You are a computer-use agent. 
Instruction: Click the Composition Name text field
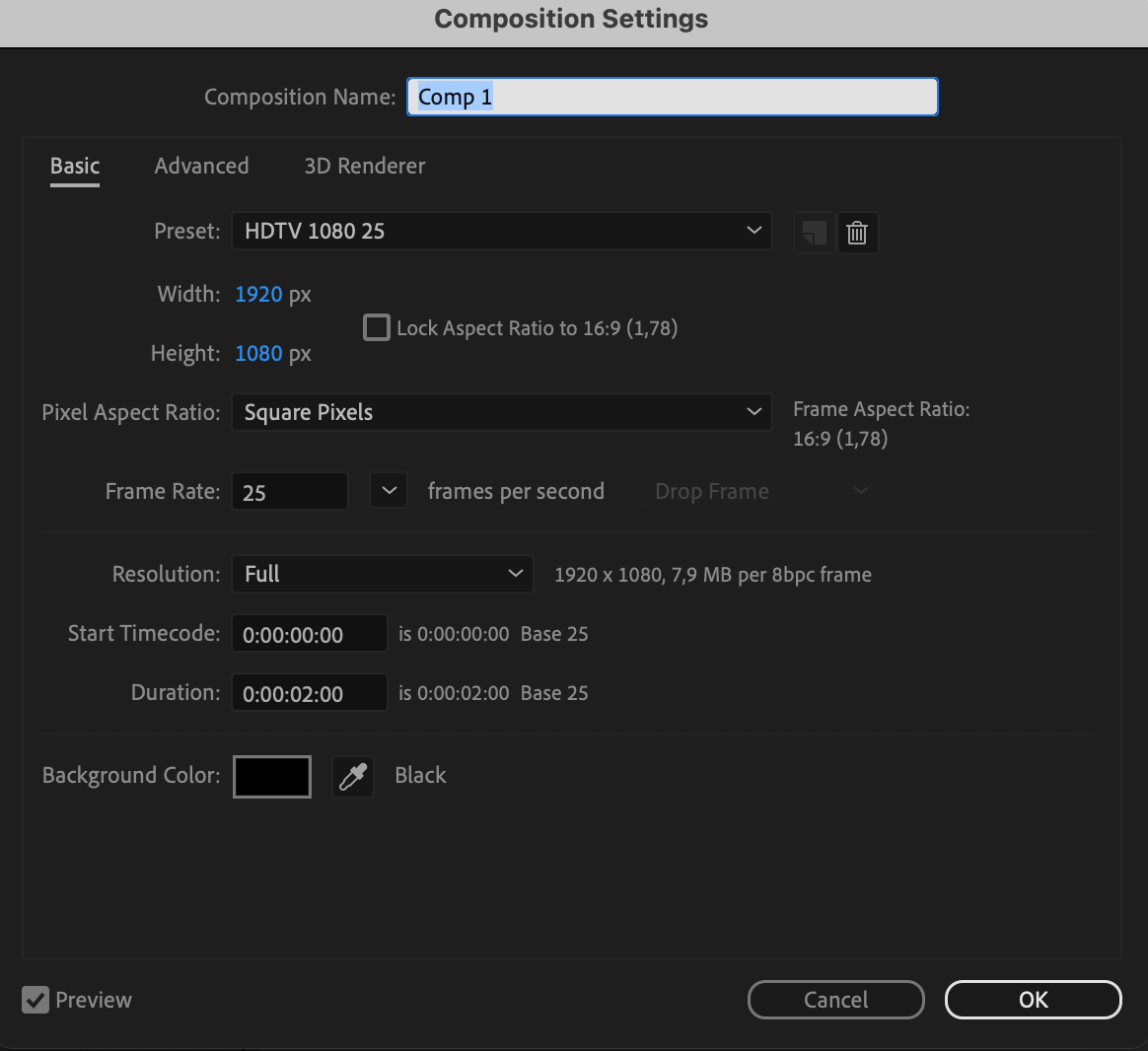pyautogui.click(x=672, y=97)
